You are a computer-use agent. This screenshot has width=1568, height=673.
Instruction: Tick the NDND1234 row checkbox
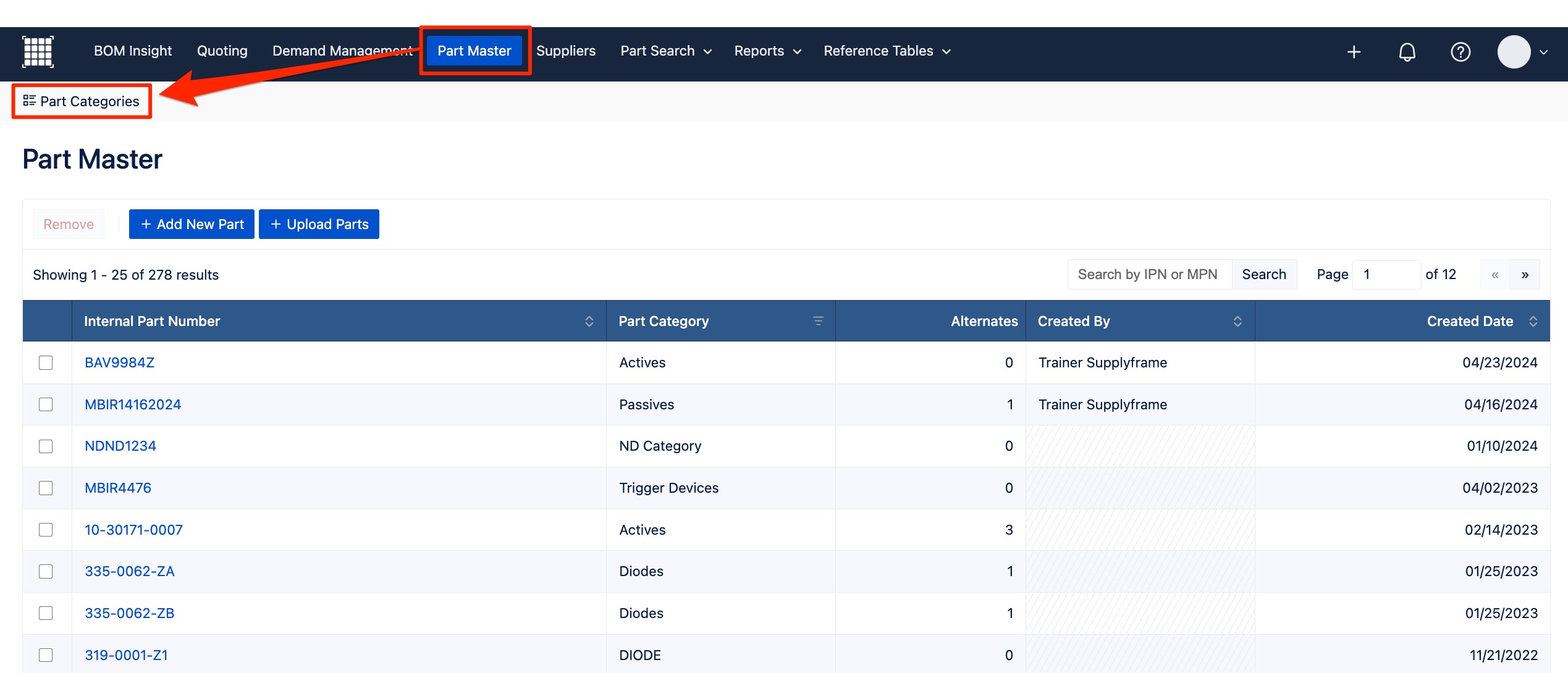point(46,446)
